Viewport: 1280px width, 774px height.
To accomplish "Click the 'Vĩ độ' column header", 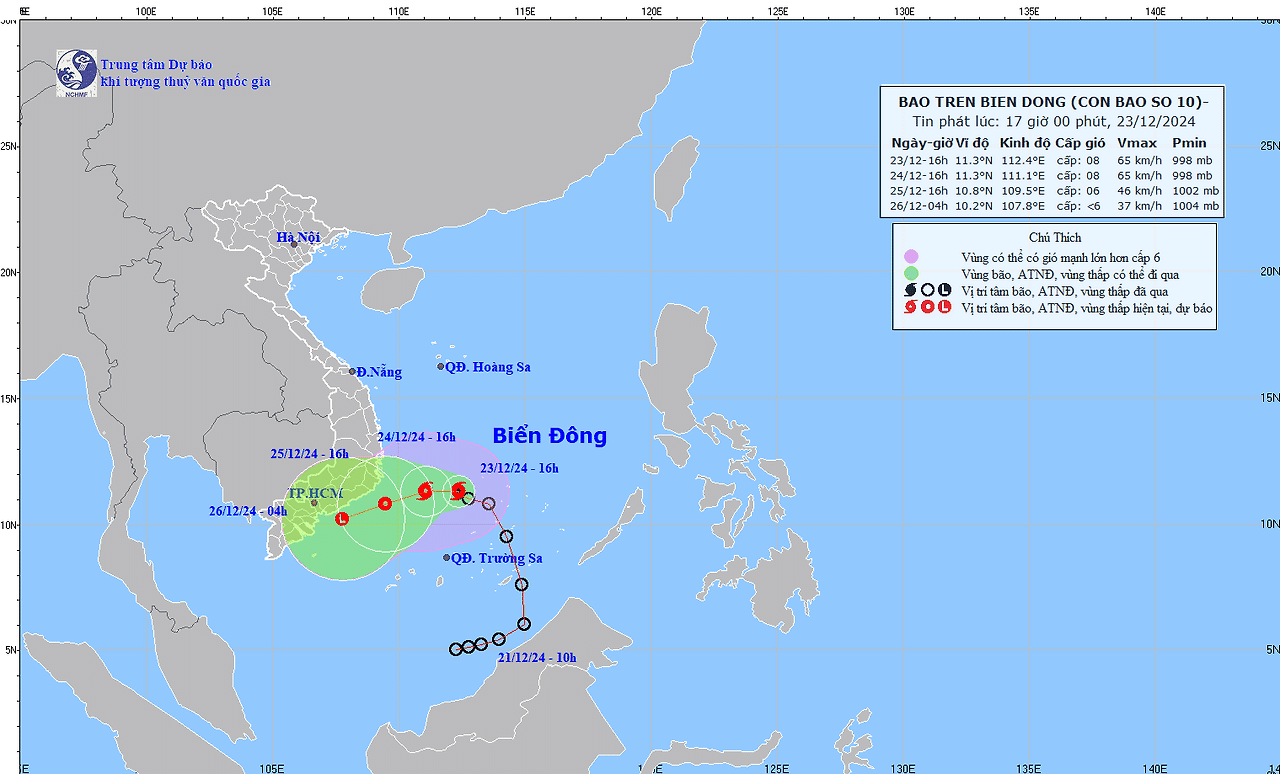I will click(974, 143).
